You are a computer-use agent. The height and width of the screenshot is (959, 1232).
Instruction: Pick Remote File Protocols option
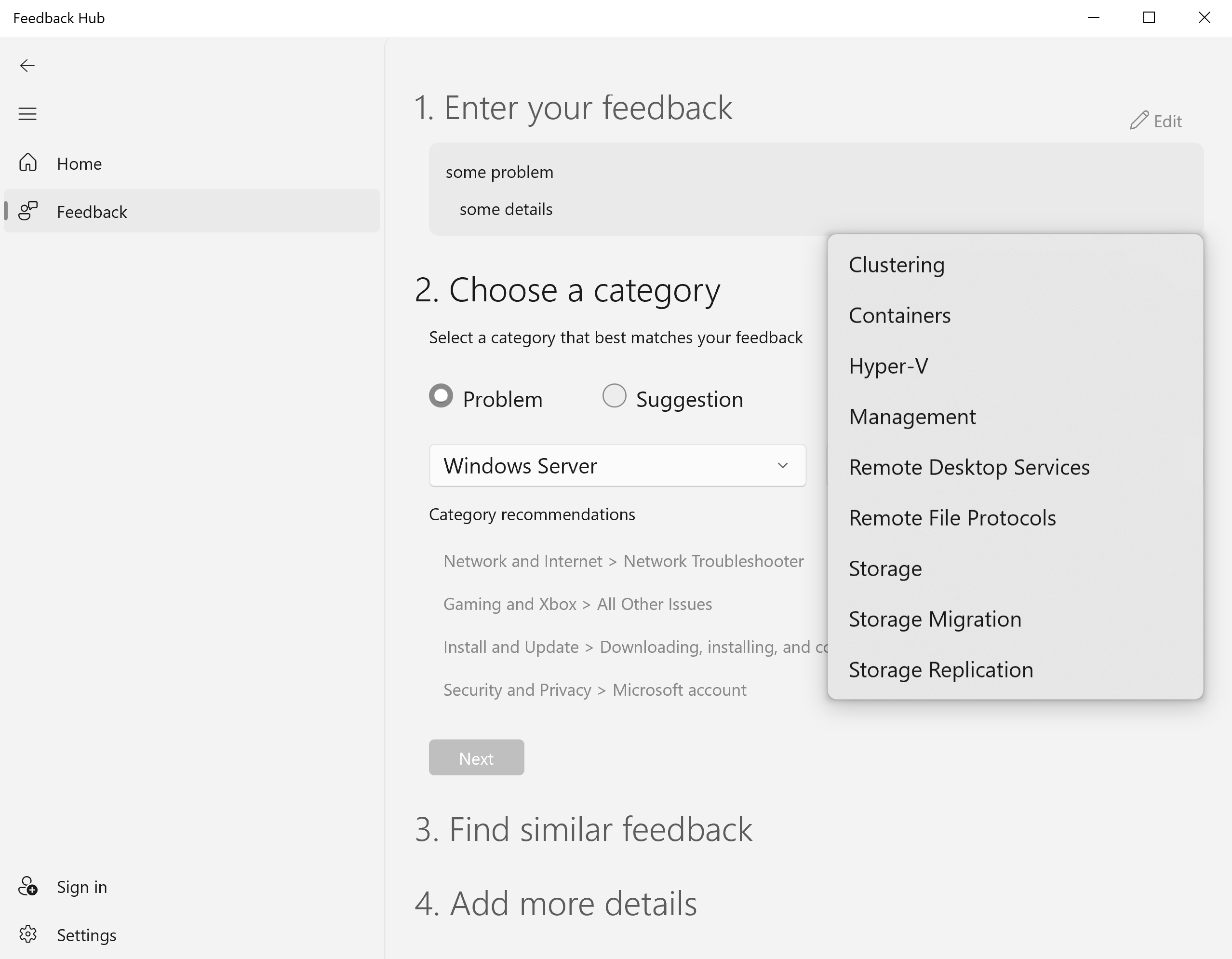click(1016, 518)
